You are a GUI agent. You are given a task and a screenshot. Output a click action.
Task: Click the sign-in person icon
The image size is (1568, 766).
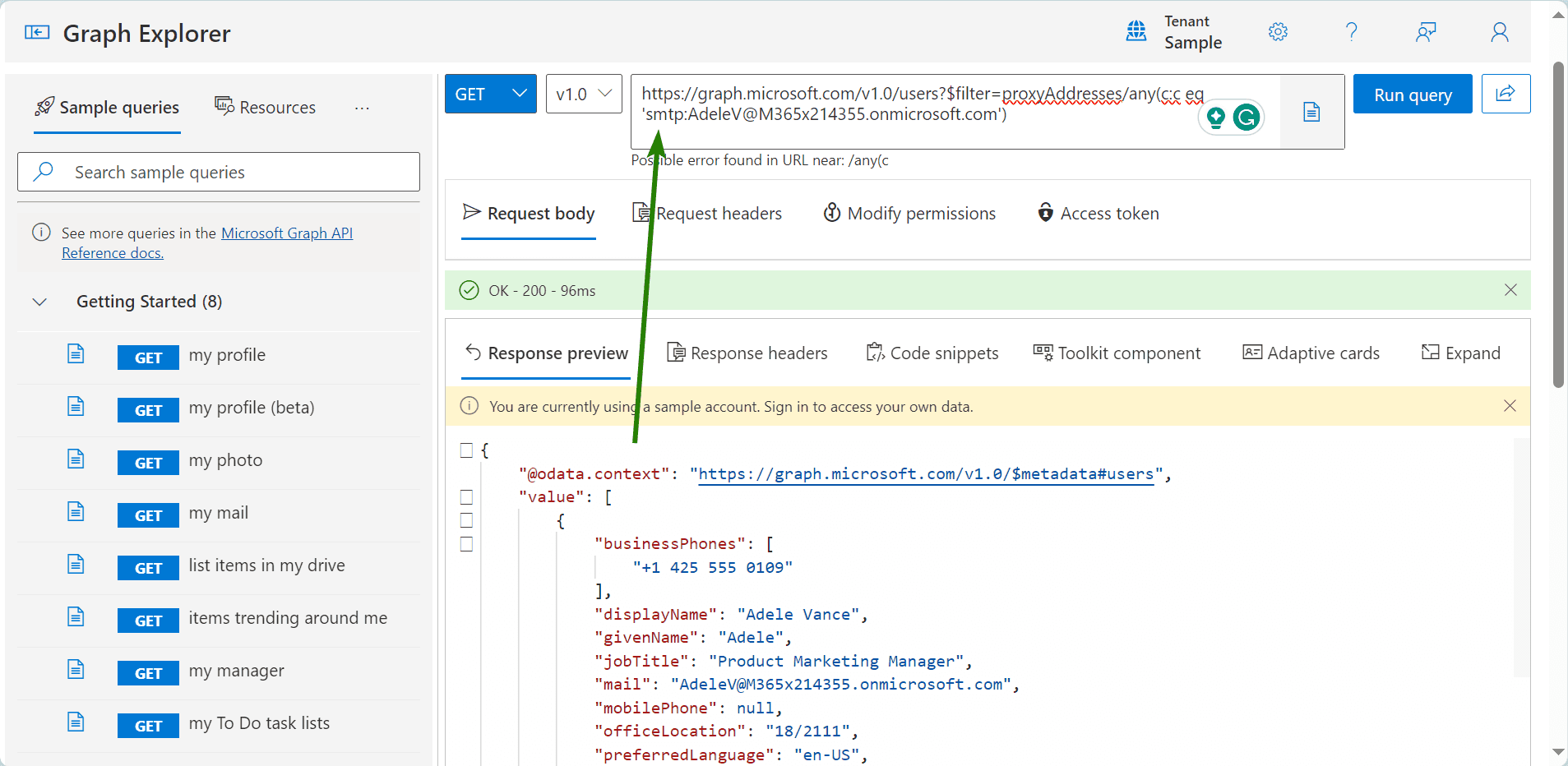(1500, 32)
